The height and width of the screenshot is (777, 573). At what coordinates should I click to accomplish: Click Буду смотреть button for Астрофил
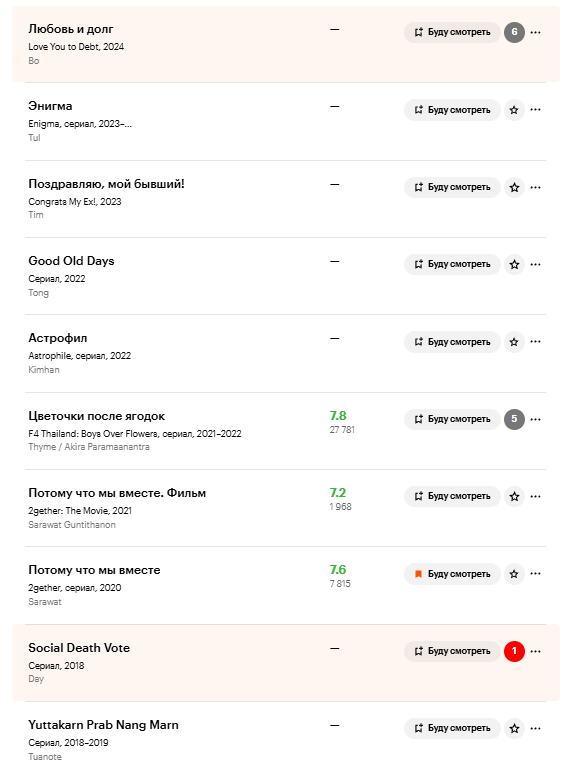click(452, 342)
